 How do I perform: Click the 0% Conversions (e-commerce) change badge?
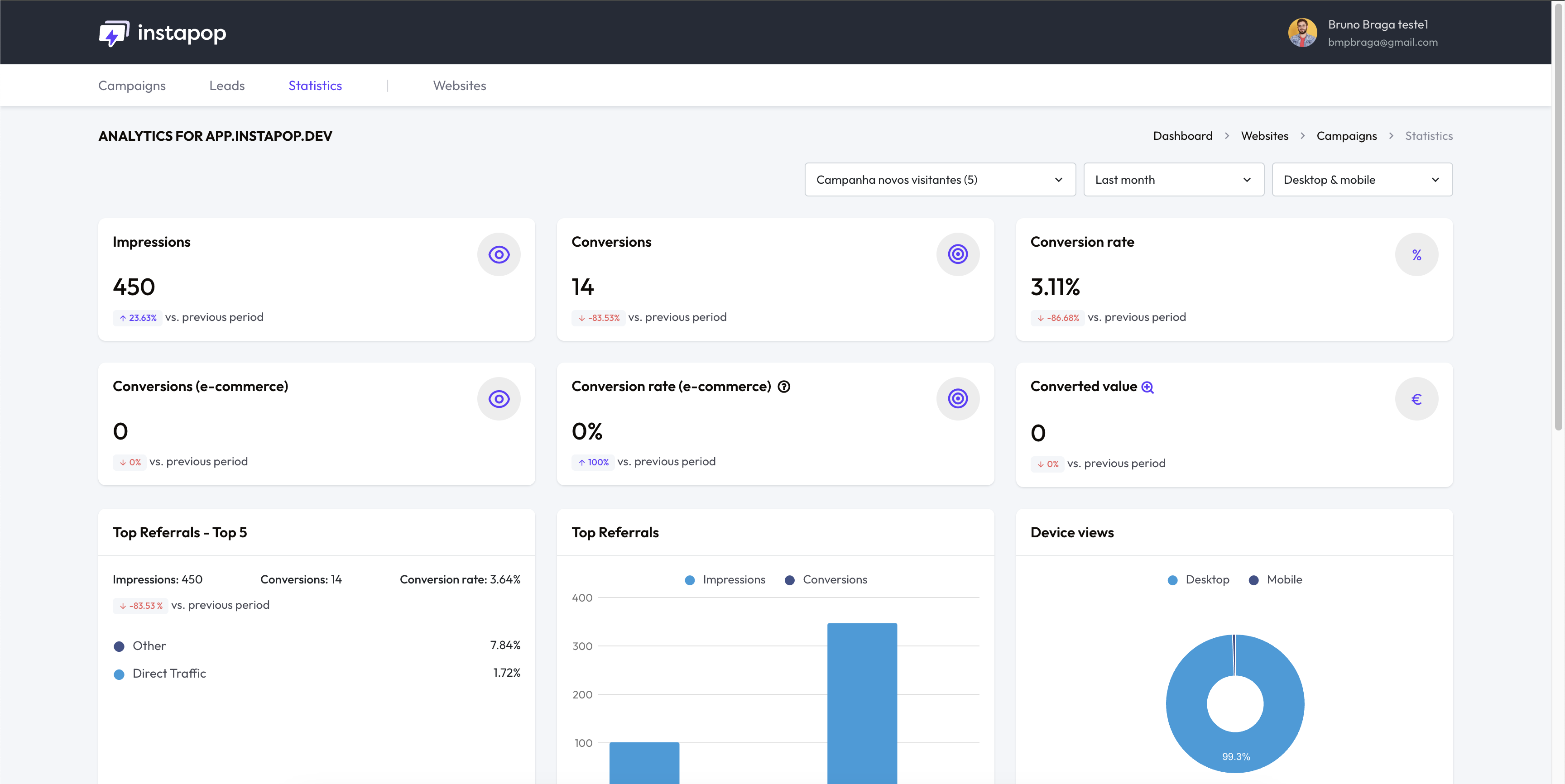pos(130,462)
